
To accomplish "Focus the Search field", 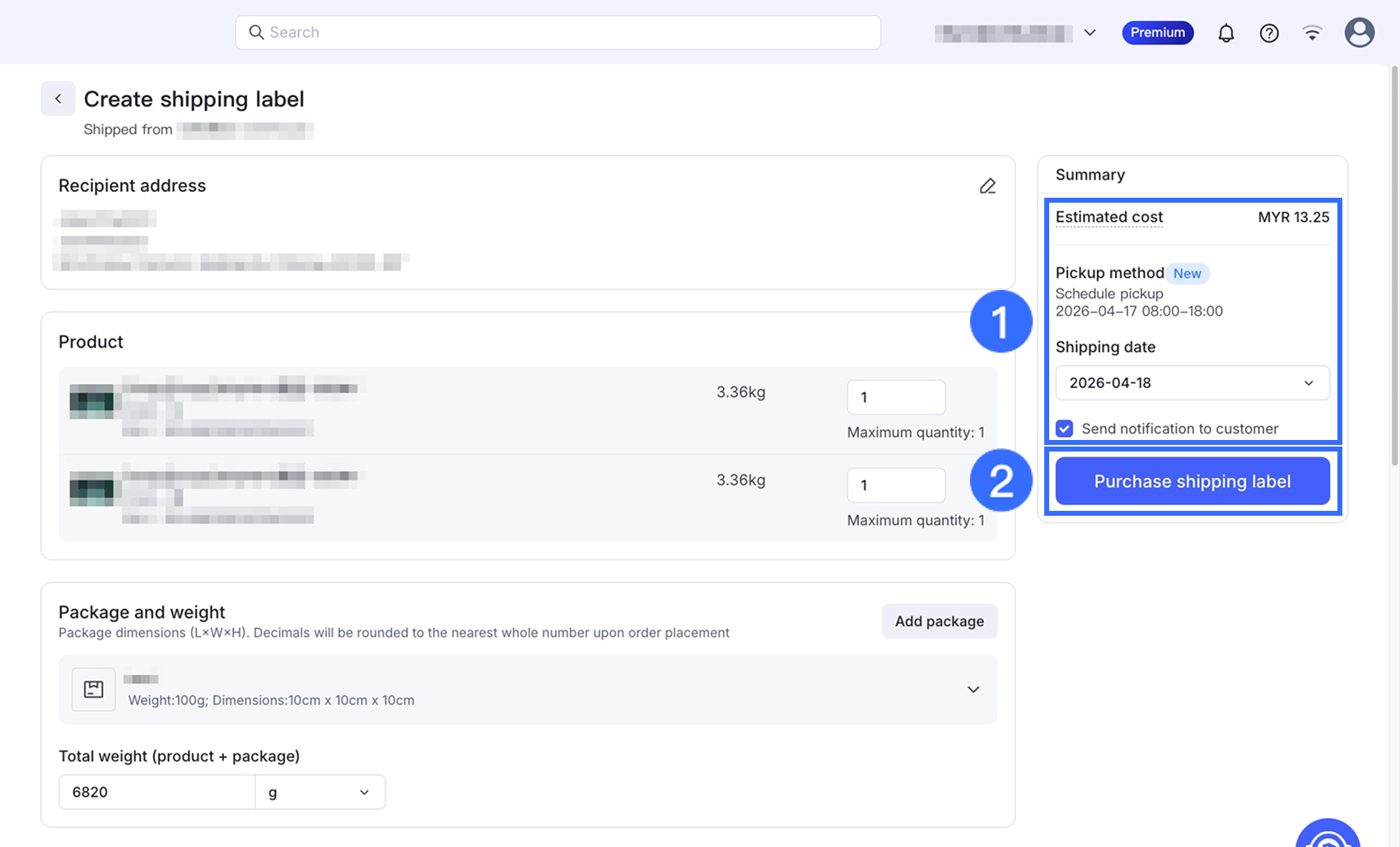I will click(x=558, y=33).
